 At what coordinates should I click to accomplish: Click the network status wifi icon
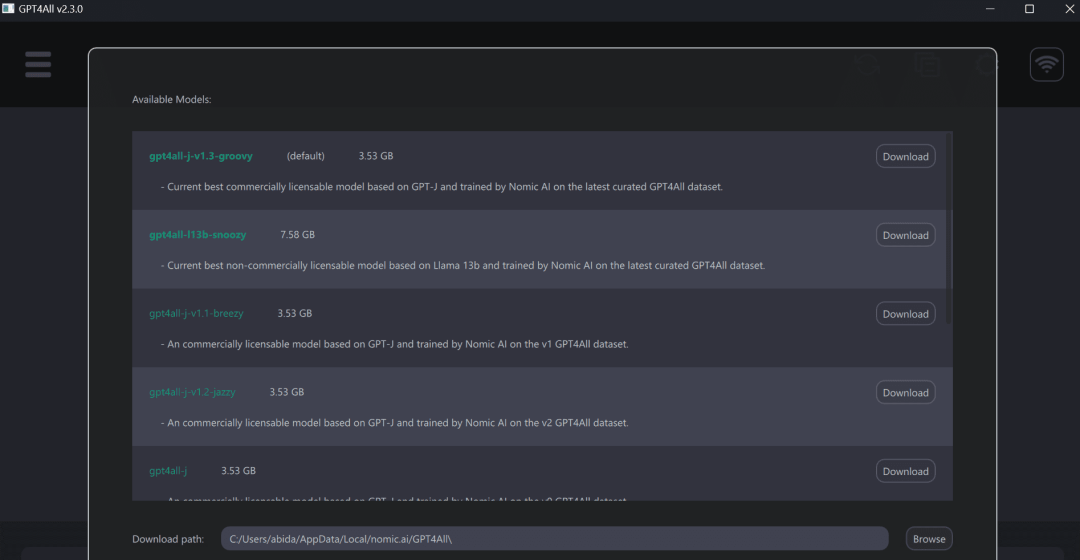click(1047, 65)
